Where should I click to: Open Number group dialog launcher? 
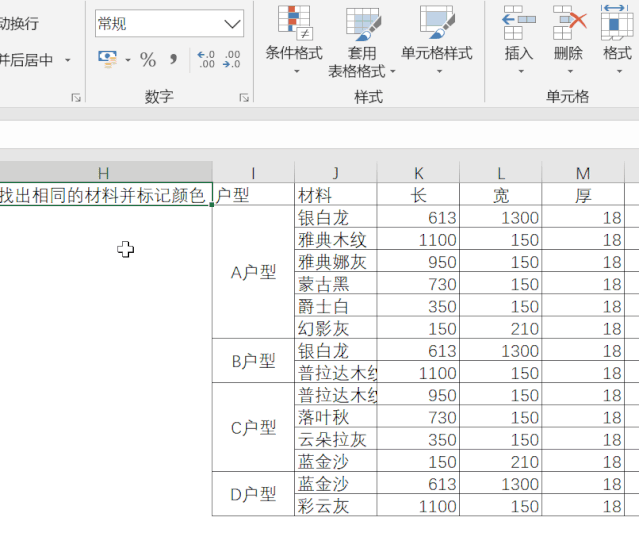point(244,97)
